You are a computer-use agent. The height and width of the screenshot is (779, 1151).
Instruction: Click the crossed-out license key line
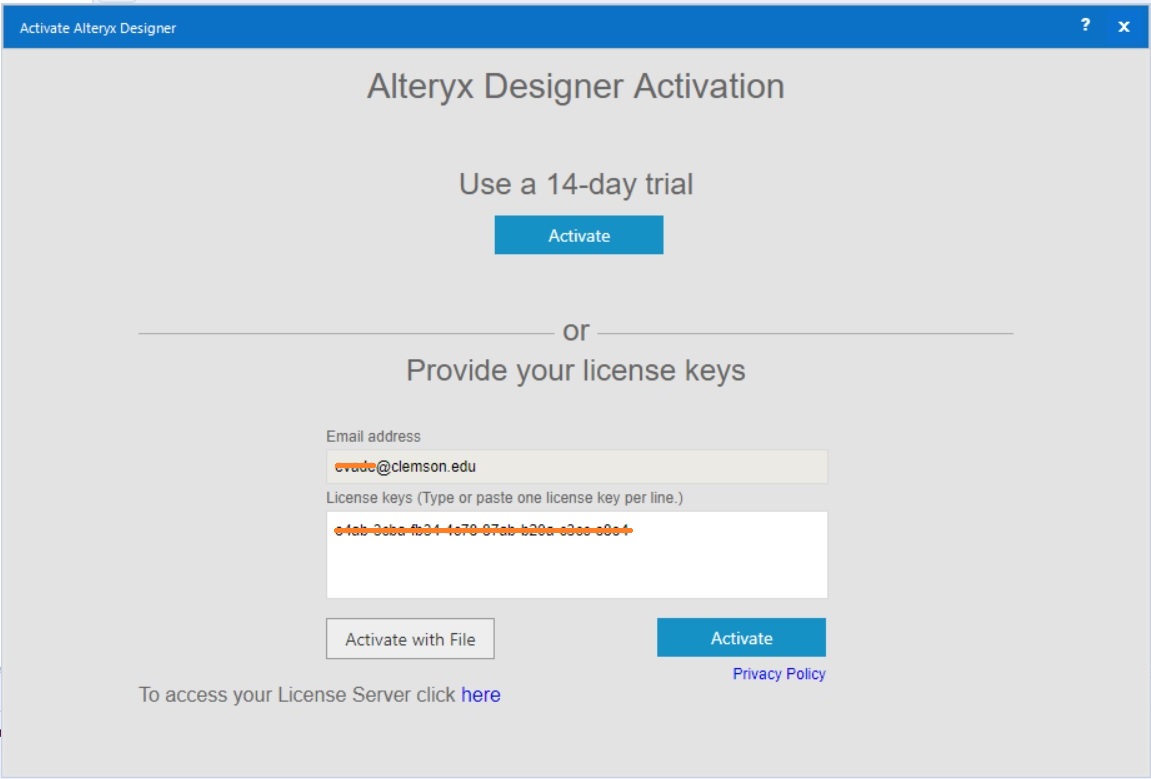[482, 530]
